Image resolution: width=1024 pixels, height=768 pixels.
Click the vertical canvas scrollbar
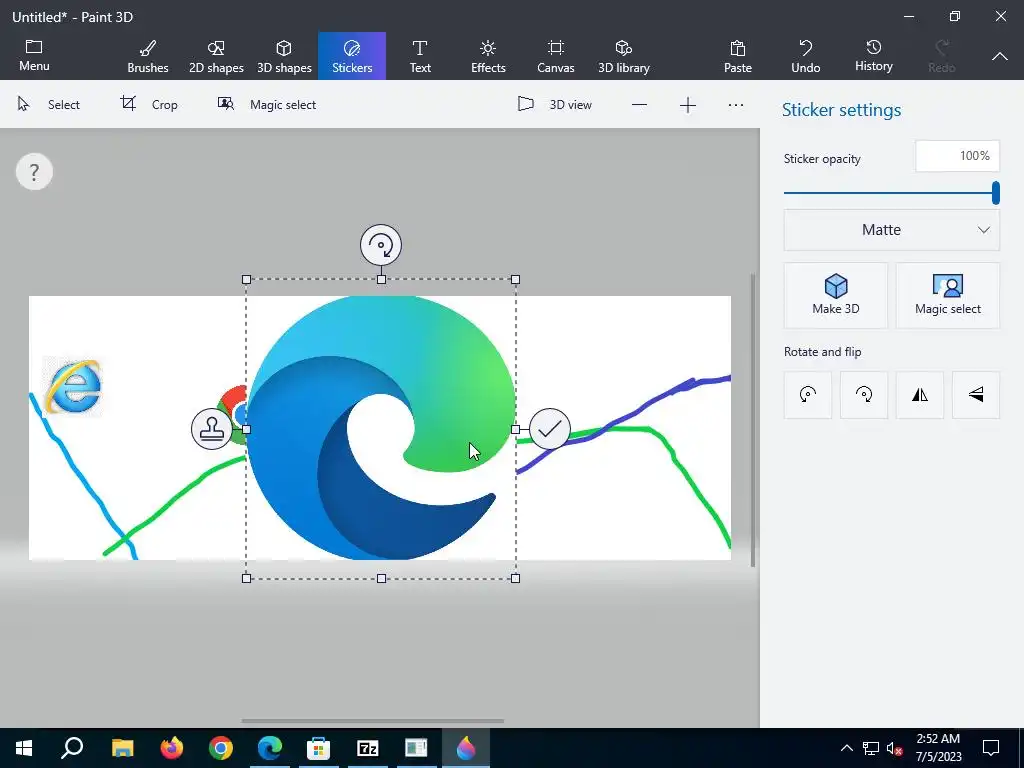pyautogui.click(x=753, y=421)
